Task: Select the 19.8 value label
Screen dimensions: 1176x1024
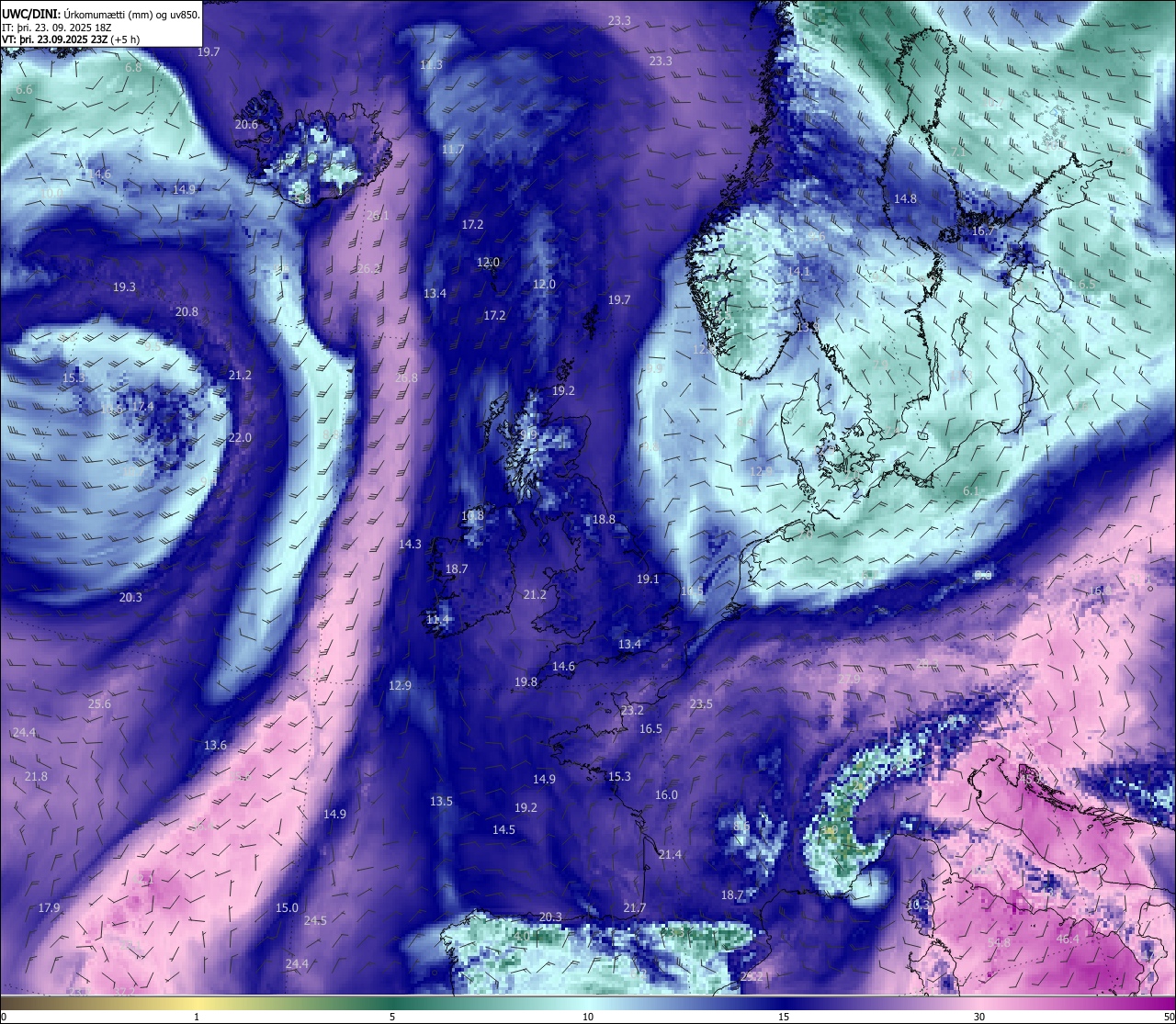Action: [526, 682]
